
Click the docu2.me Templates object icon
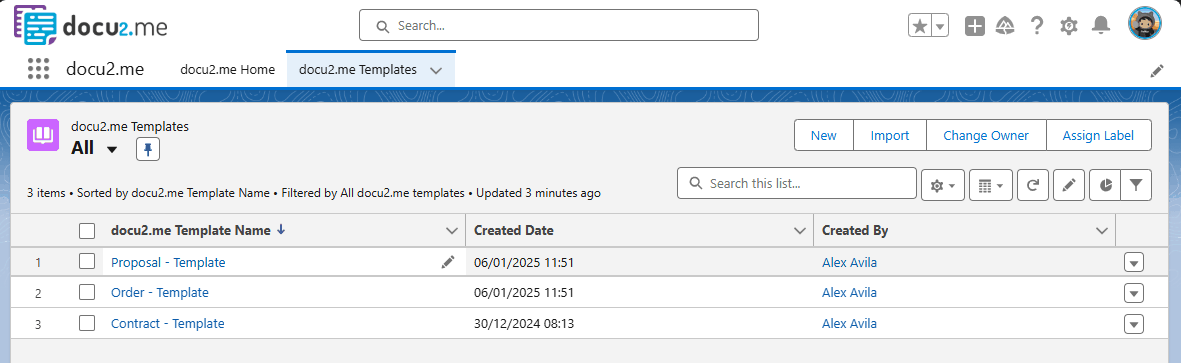tap(43, 136)
